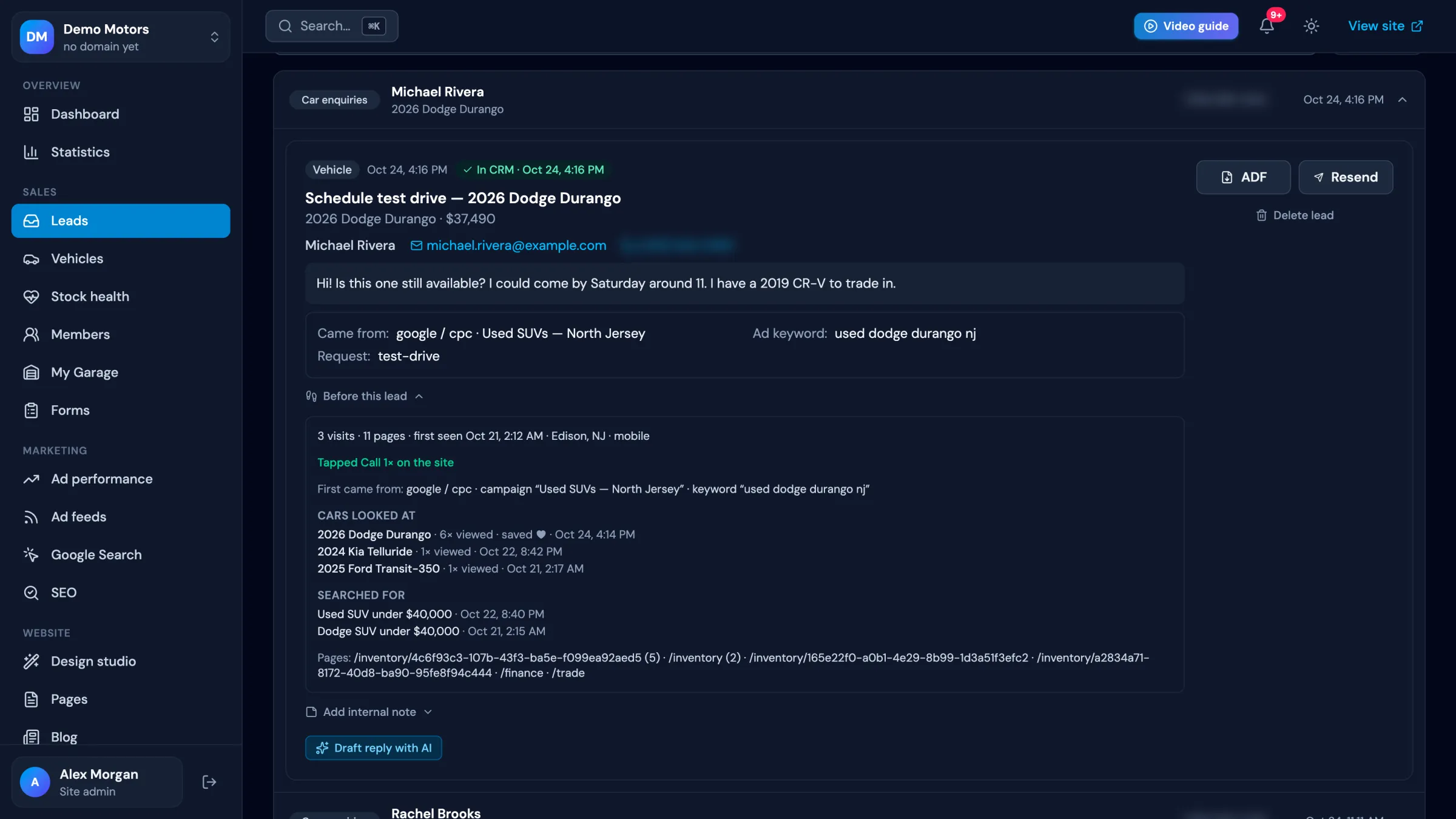Click the Stock health heart icon
The height and width of the screenshot is (819, 1456).
(x=31, y=297)
